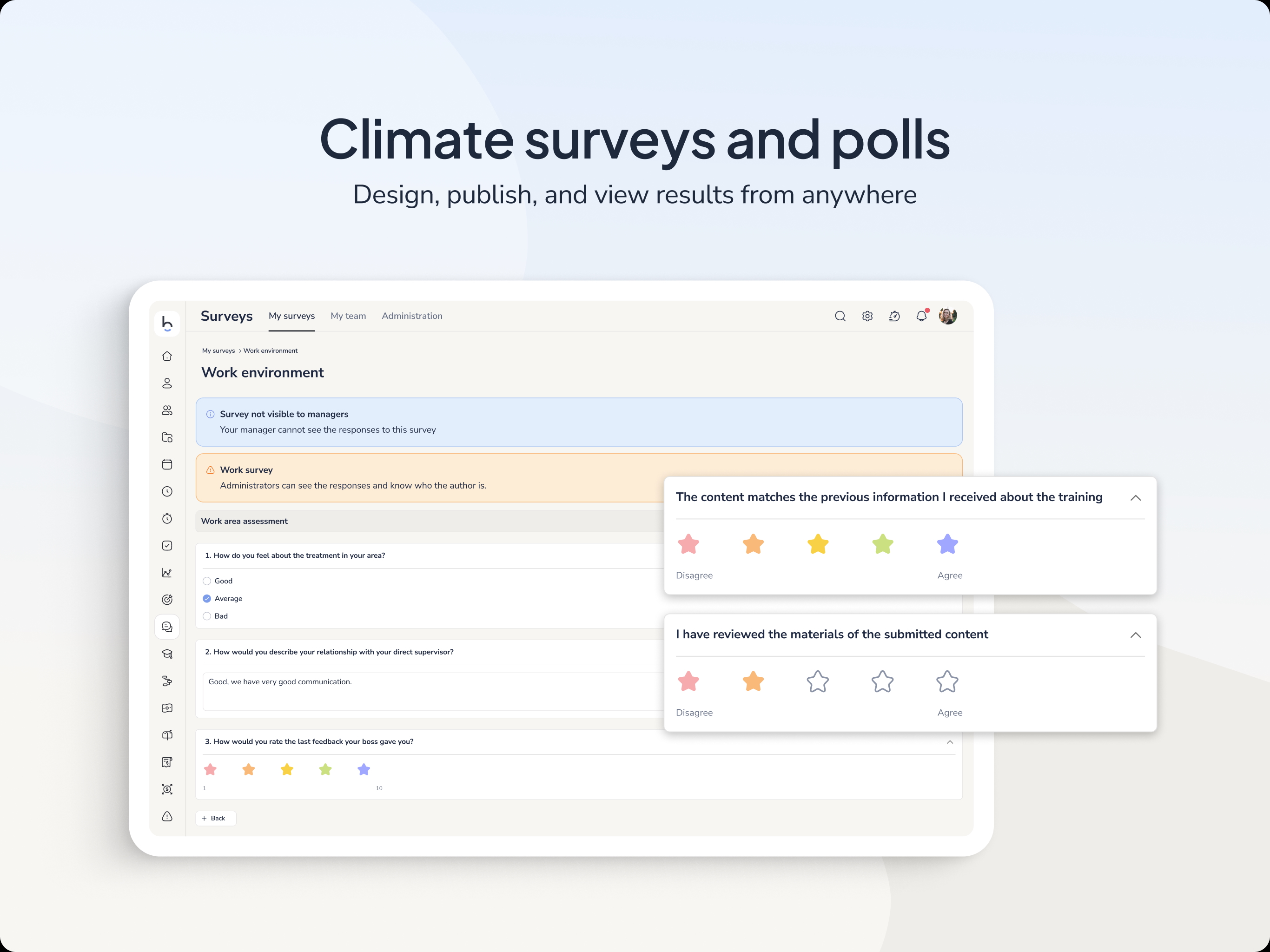
Task: Select the fifth Agree star on the reviewed materials card
Action: click(947, 681)
